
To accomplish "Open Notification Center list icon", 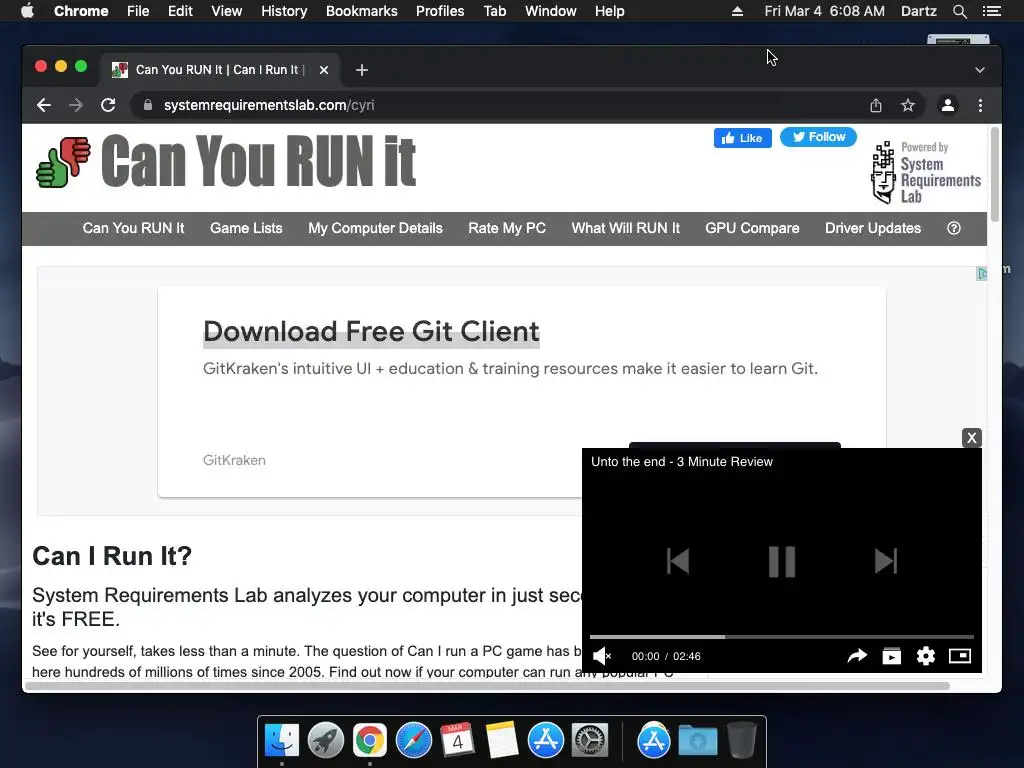I will pyautogui.click(x=991, y=11).
